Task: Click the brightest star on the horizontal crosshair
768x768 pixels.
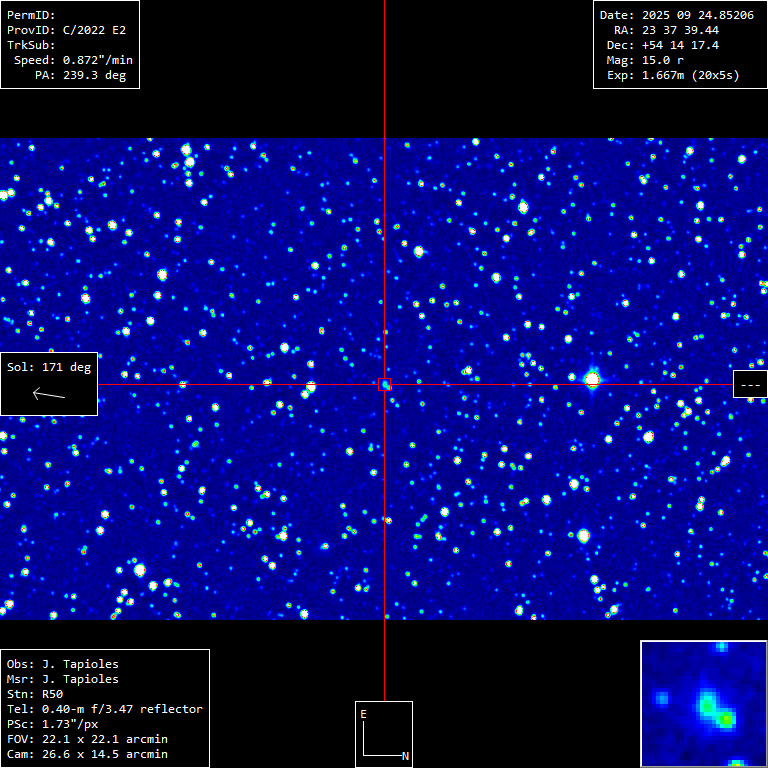Action: [592, 379]
